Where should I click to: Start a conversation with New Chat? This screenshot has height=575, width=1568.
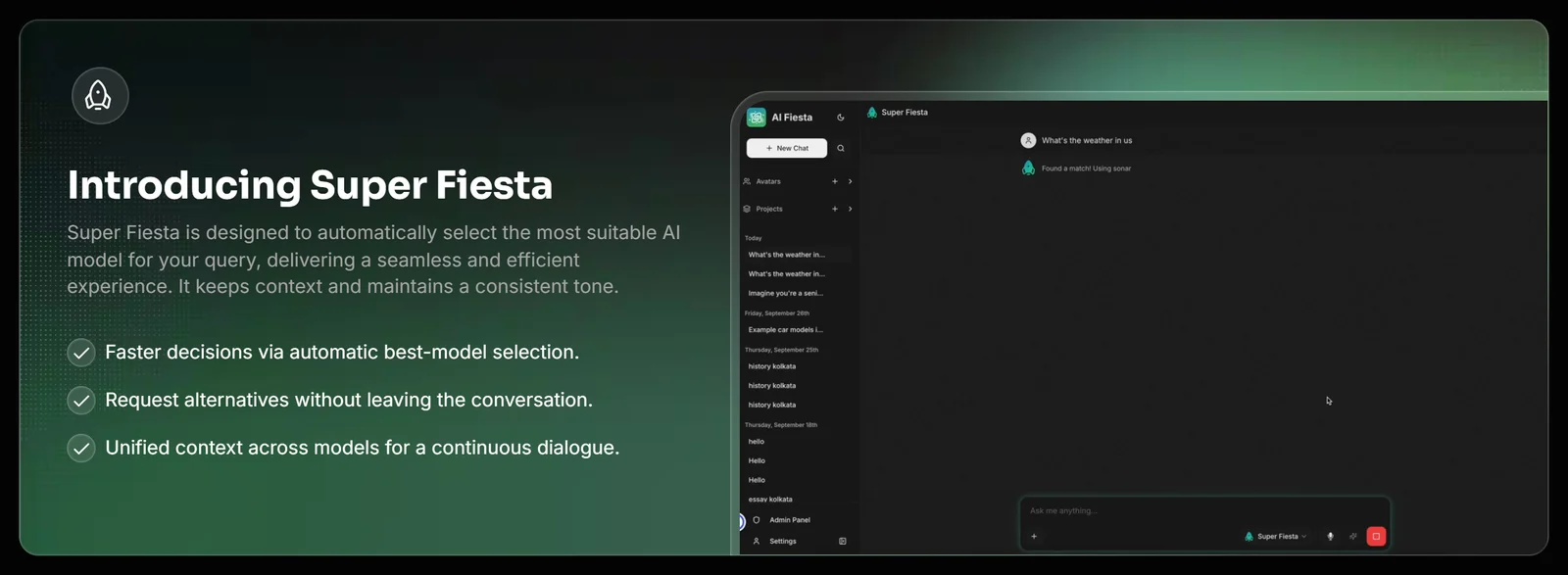[787, 148]
